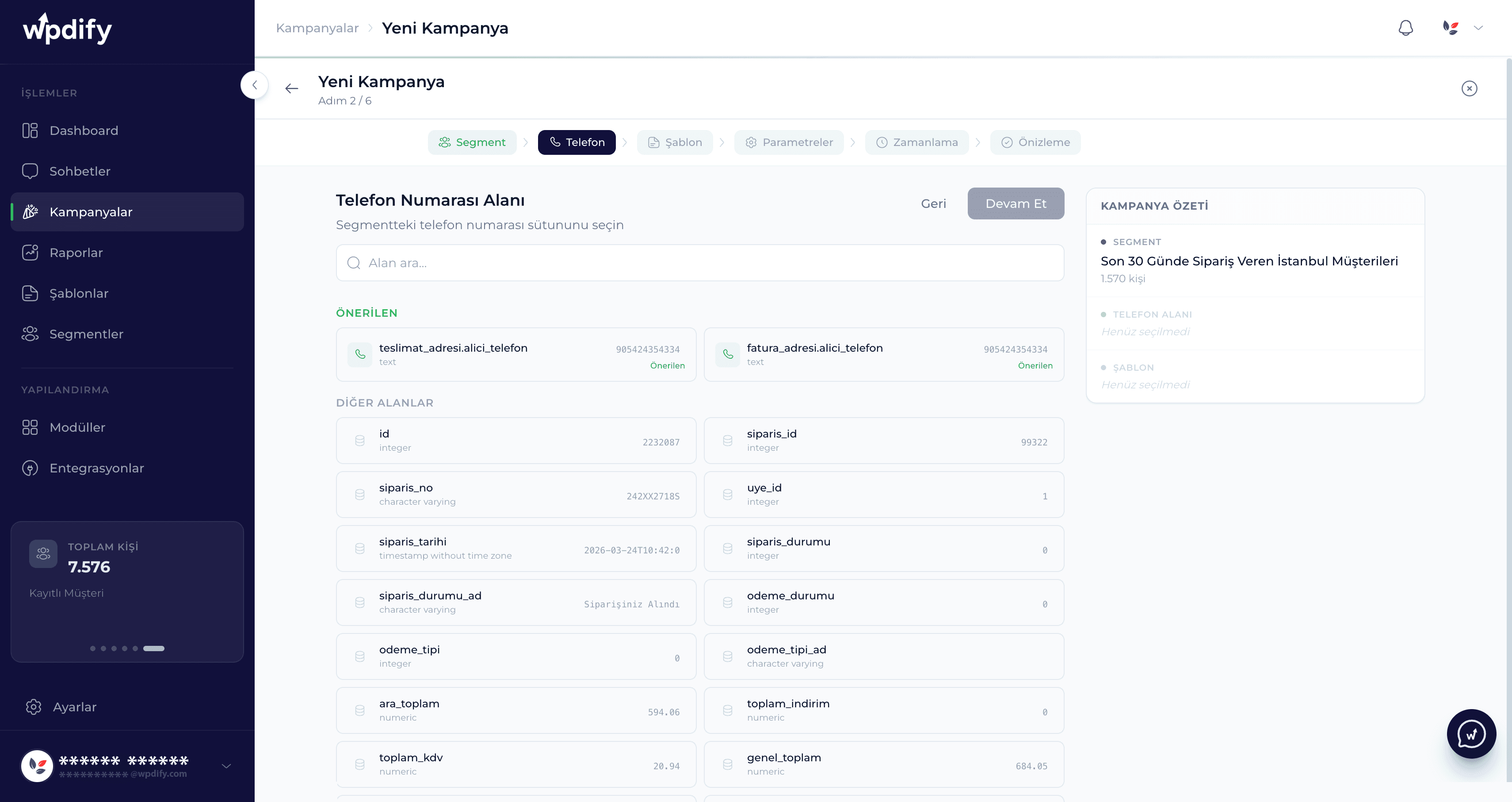Viewport: 1512px width, 802px height.
Task: Choose the siparis_no field
Action: [516, 495]
